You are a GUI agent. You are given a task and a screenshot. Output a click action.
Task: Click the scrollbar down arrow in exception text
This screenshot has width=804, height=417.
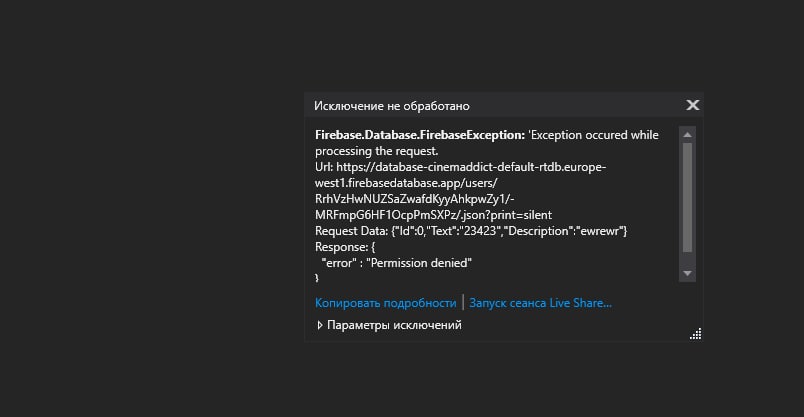click(688, 273)
